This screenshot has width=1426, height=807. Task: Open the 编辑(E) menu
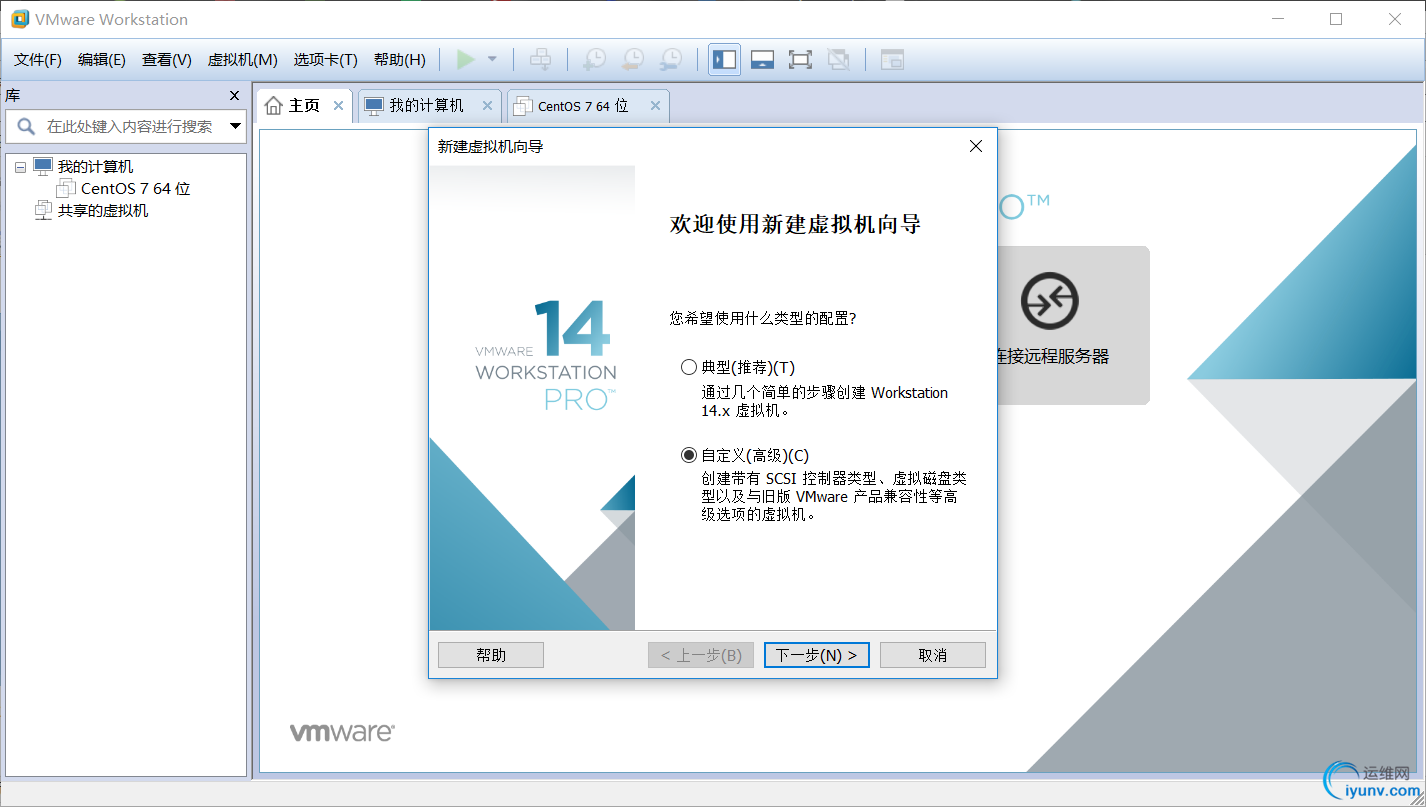point(102,60)
